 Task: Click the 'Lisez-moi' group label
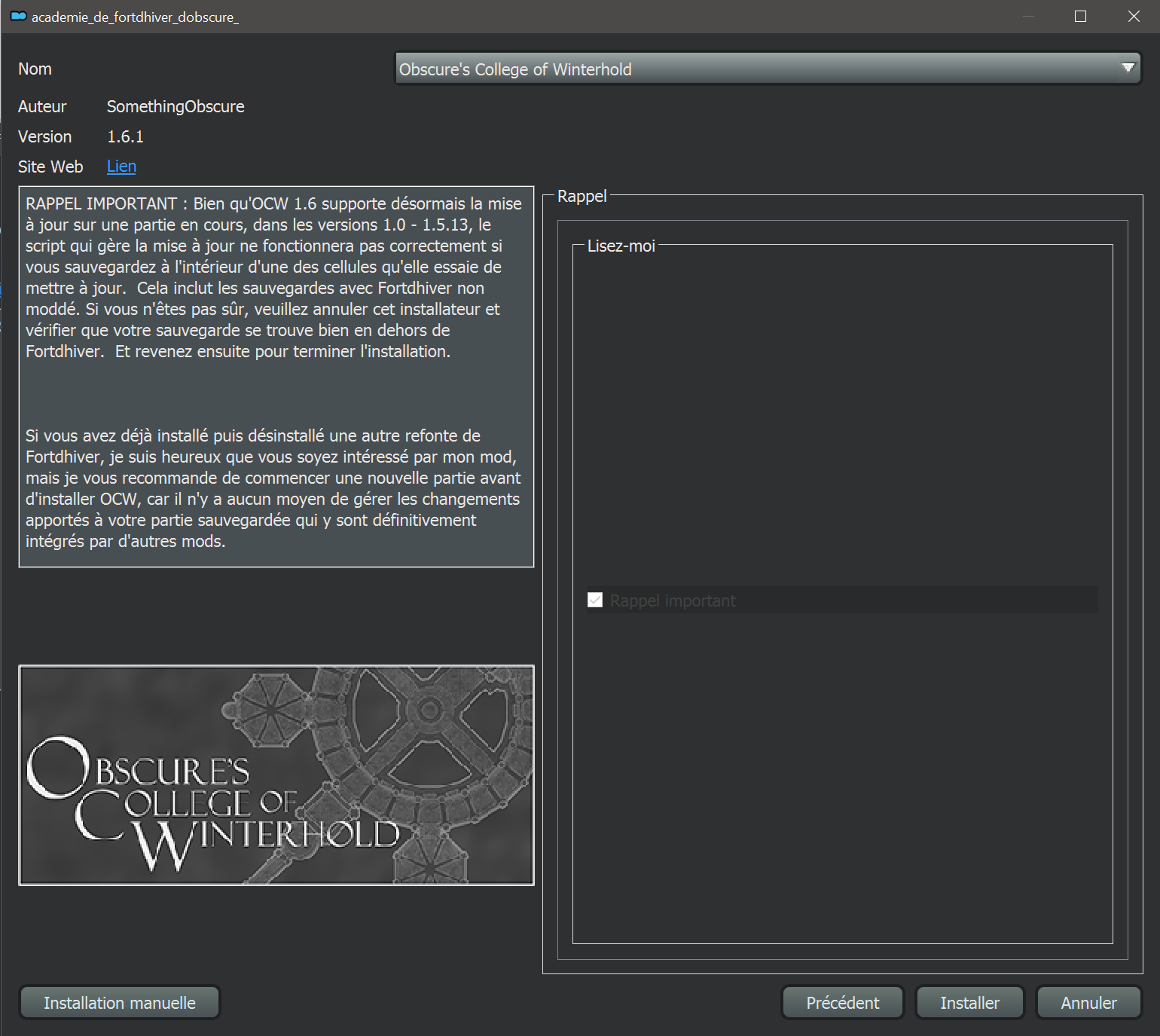621,246
